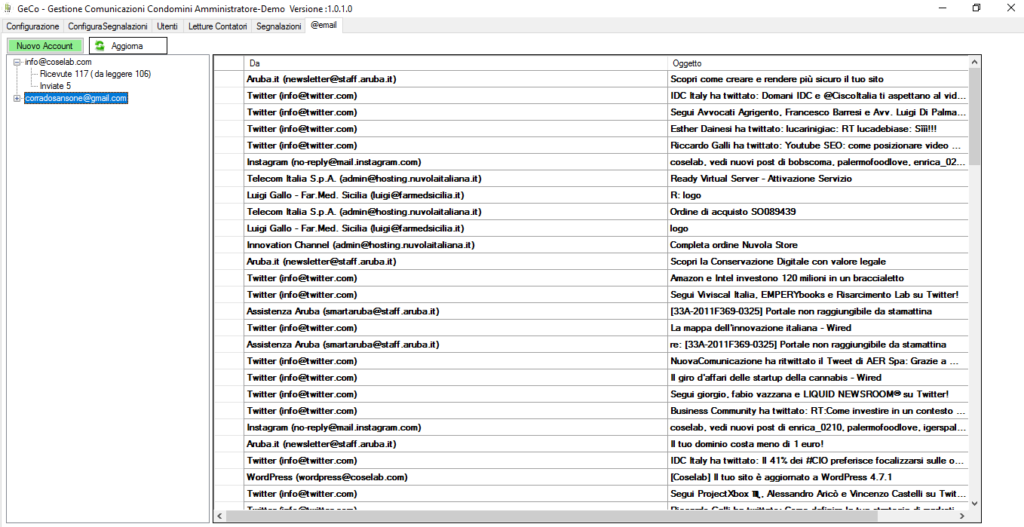
Task: Click the Aggiorna button
Action: (128, 46)
